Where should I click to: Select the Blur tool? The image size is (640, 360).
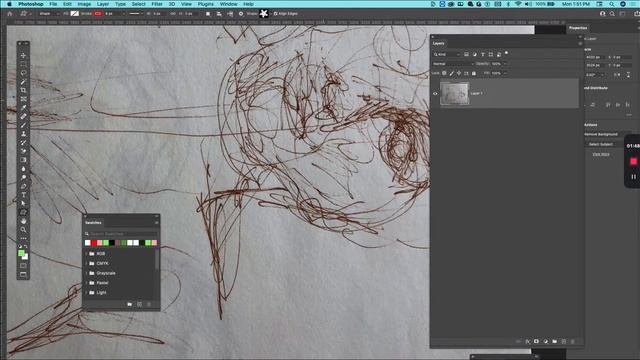click(x=23, y=169)
